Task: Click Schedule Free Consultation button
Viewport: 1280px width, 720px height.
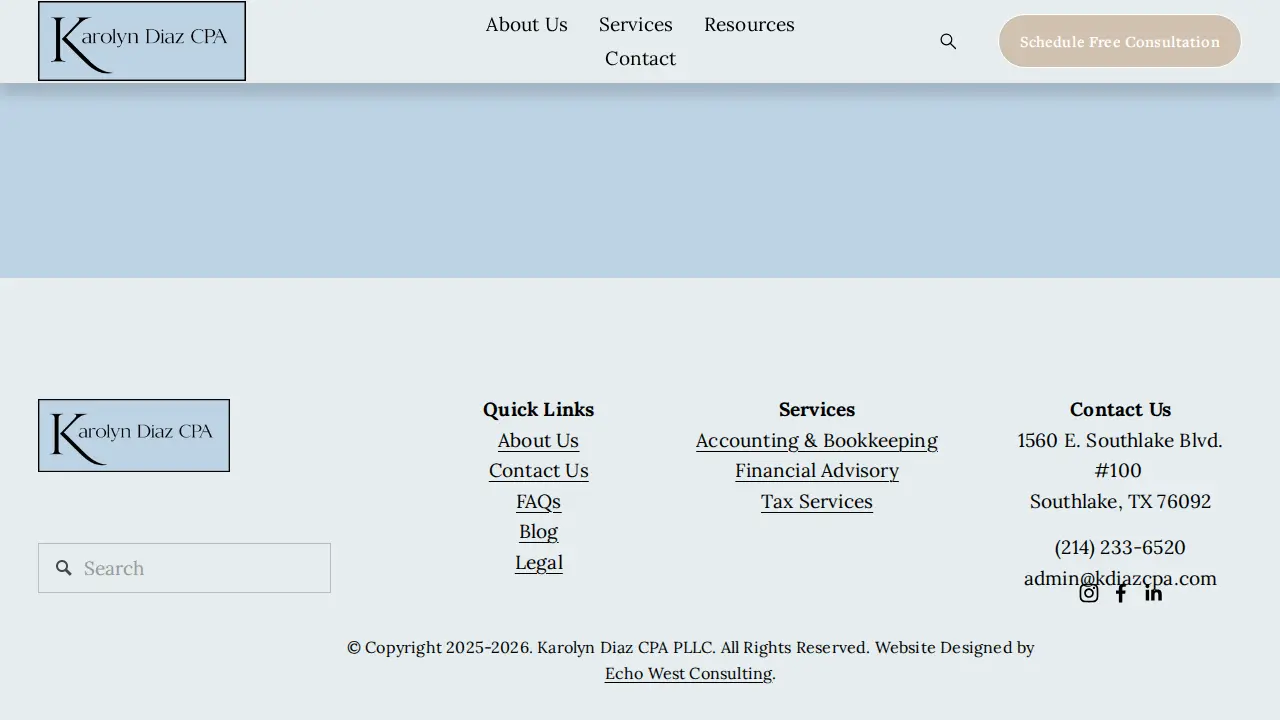Action: click(1120, 41)
